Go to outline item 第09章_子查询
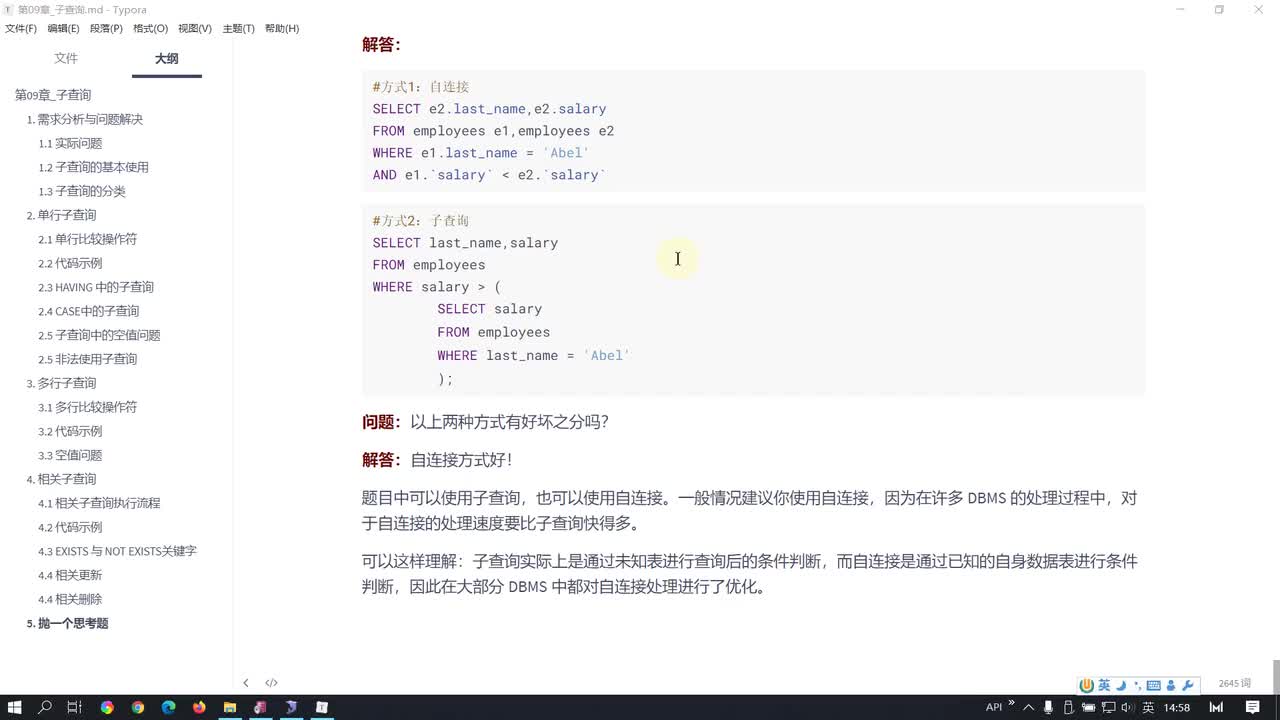Image resolution: width=1280 pixels, height=720 pixels. click(x=53, y=95)
